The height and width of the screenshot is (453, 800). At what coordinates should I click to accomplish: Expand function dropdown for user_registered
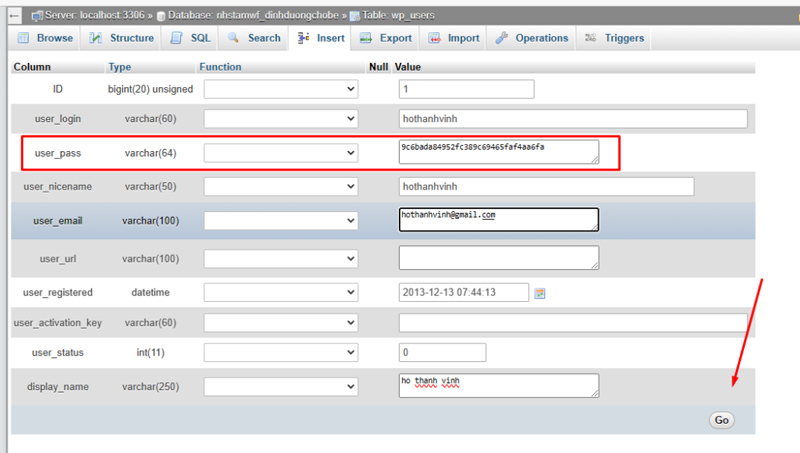click(x=281, y=292)
